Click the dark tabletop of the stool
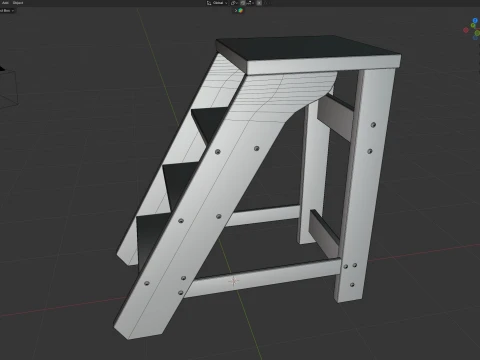 (307, 49)
